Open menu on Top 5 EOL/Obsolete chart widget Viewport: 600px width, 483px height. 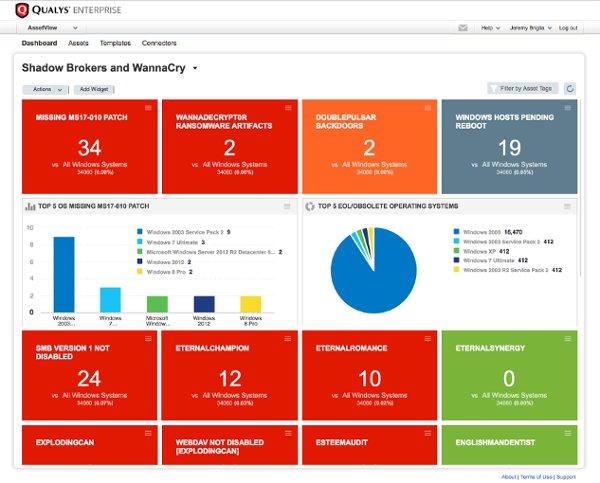coord(567,206)
